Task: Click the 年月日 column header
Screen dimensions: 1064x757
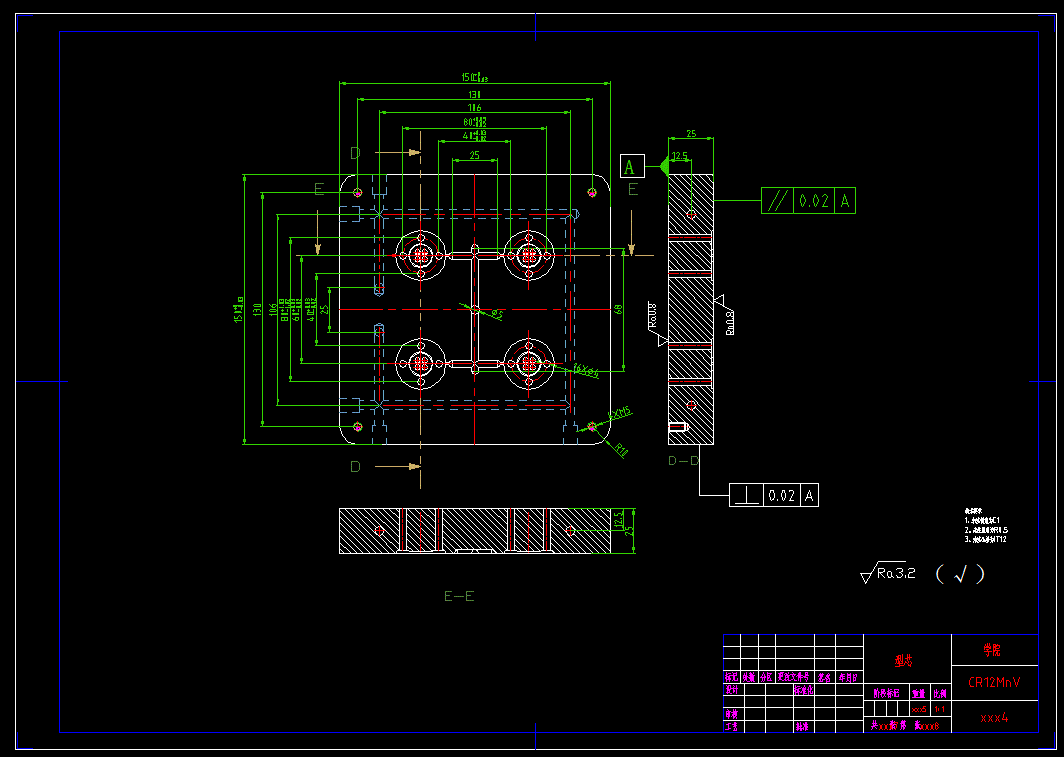Action: click(848, 677)
